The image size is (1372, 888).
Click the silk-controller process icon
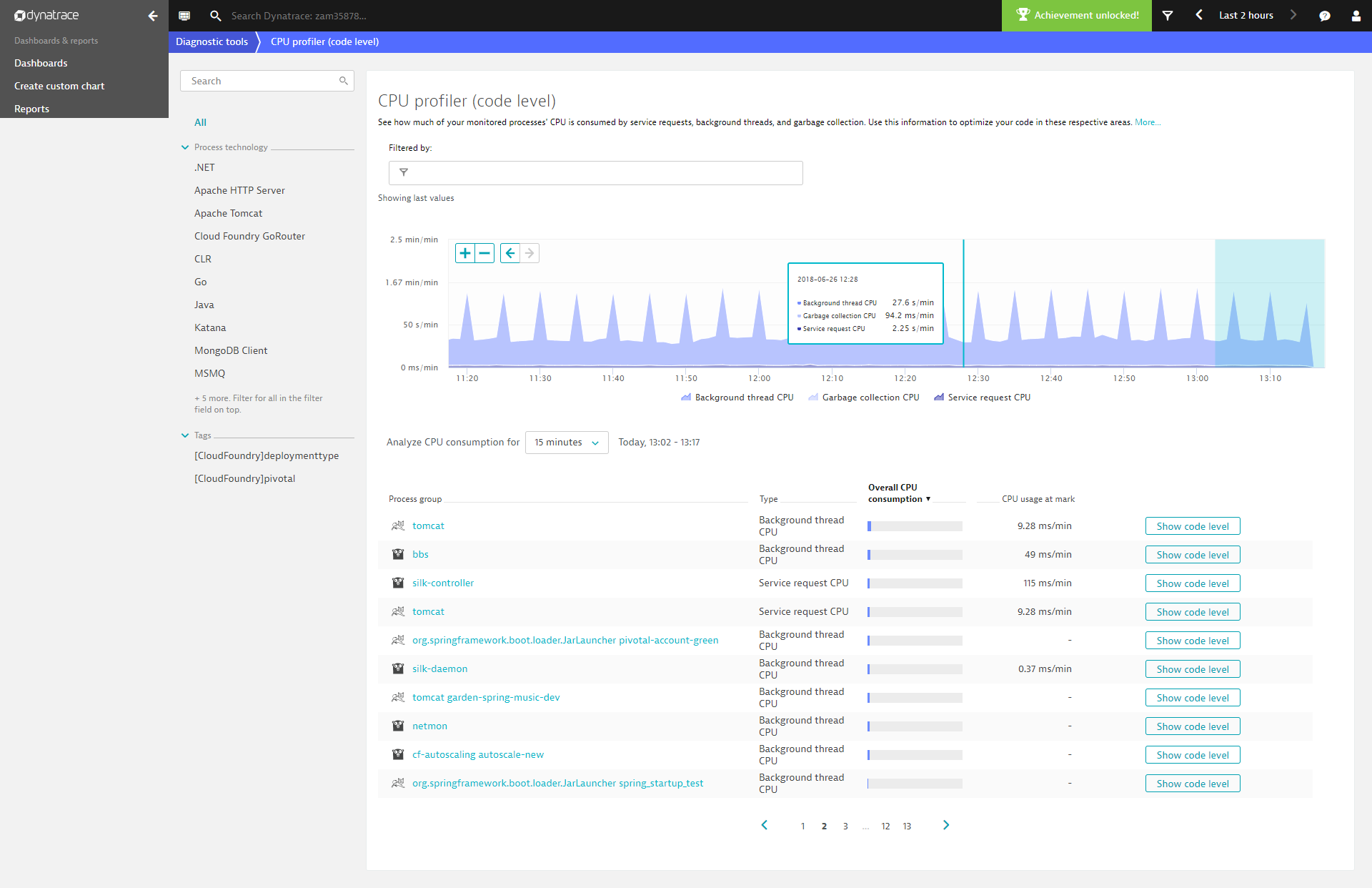(x=398, y=583)
